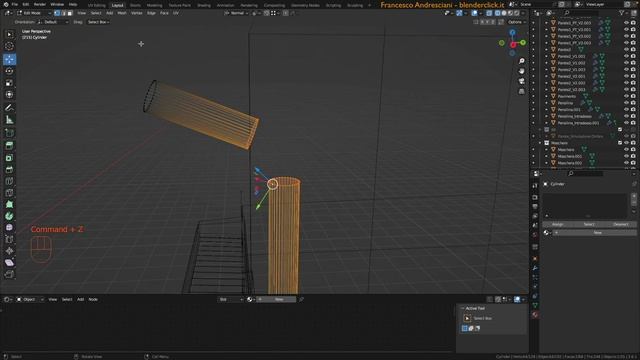Select the Loop Cut tool
The height and width of the screenshot is (360, 640).
tap(9, 181)
